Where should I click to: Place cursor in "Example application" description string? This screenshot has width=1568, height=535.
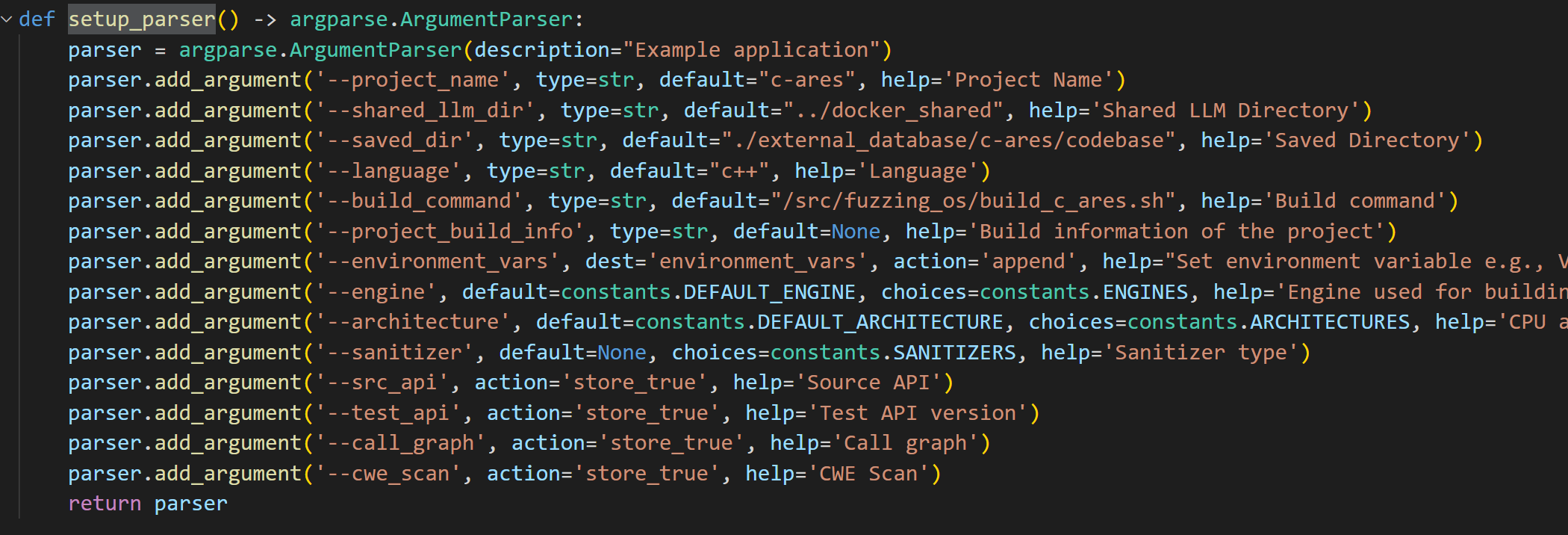point(752,50)
